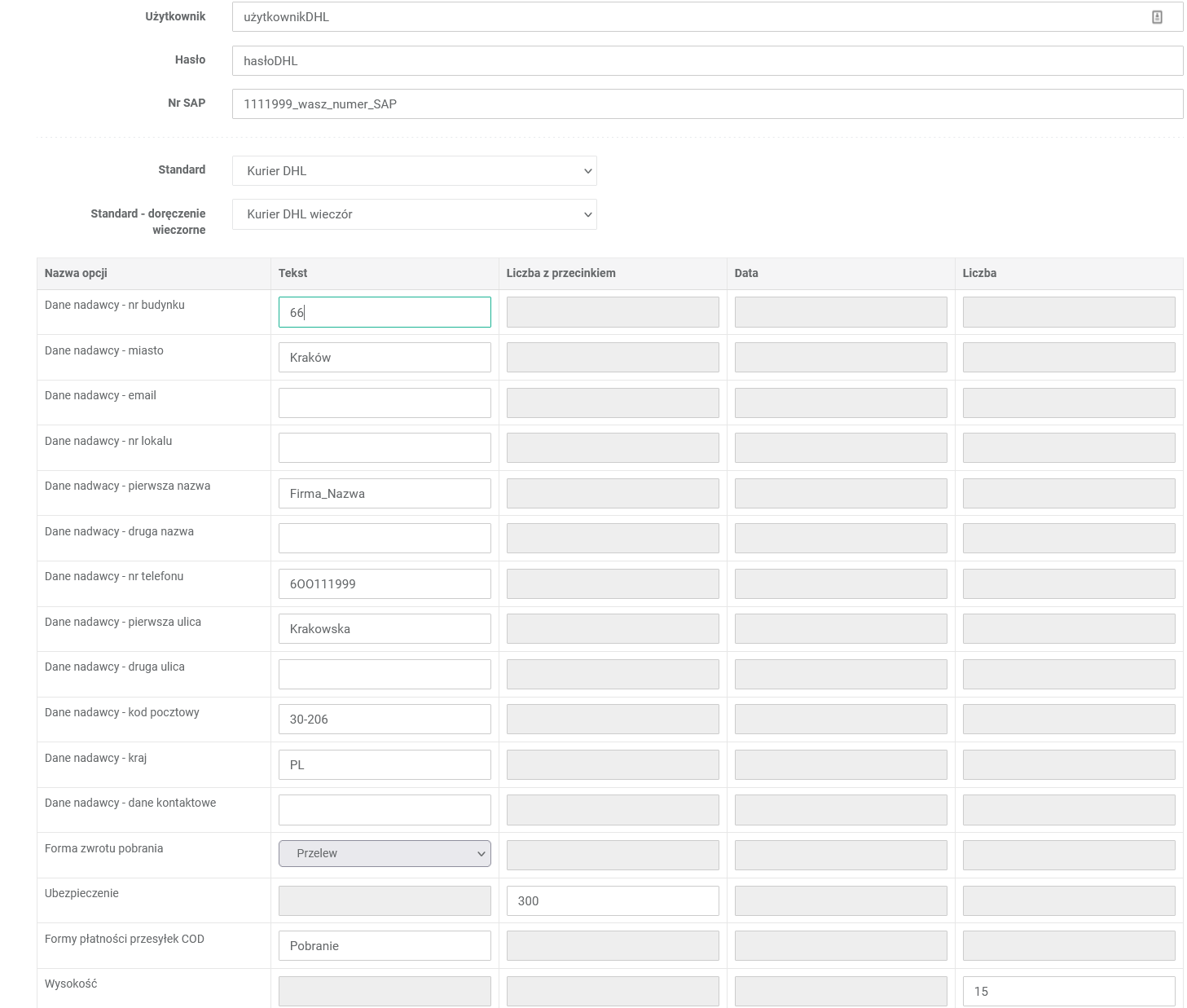Click the sender kraj field with PL
This screenshot has height=1008, width=1187.
385,765
